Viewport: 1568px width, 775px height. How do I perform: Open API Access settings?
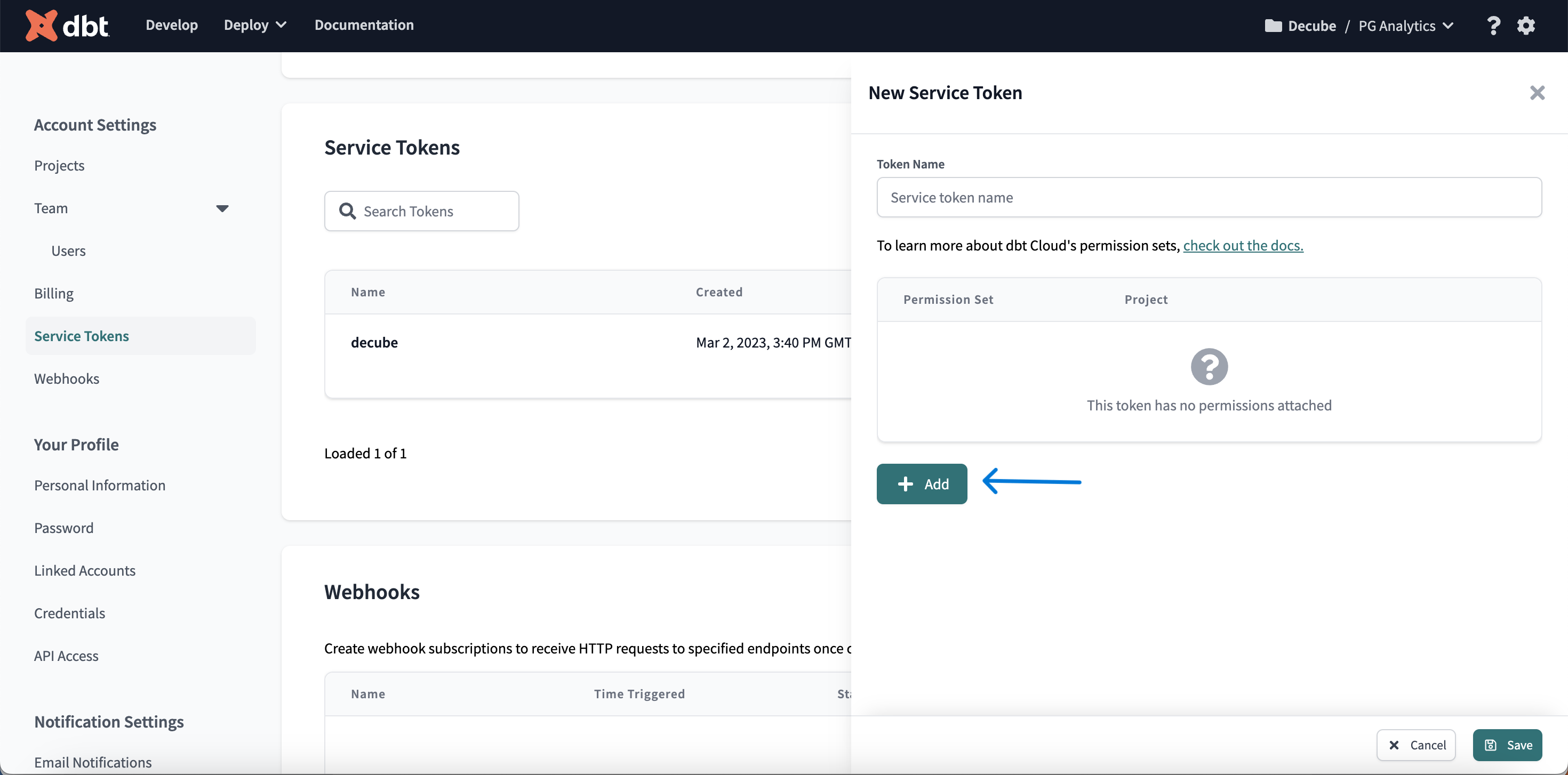(x=66, y=656)
